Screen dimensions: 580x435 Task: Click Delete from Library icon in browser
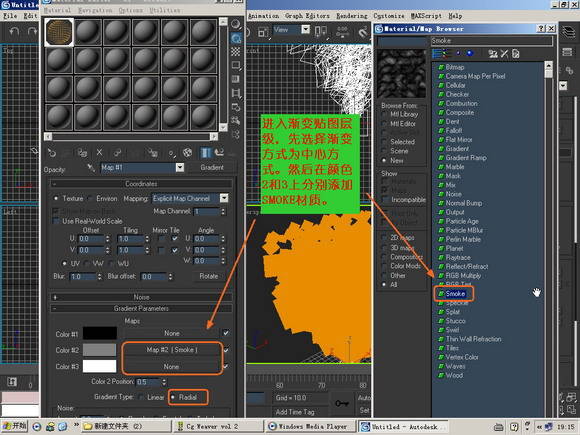pos(505,54)
